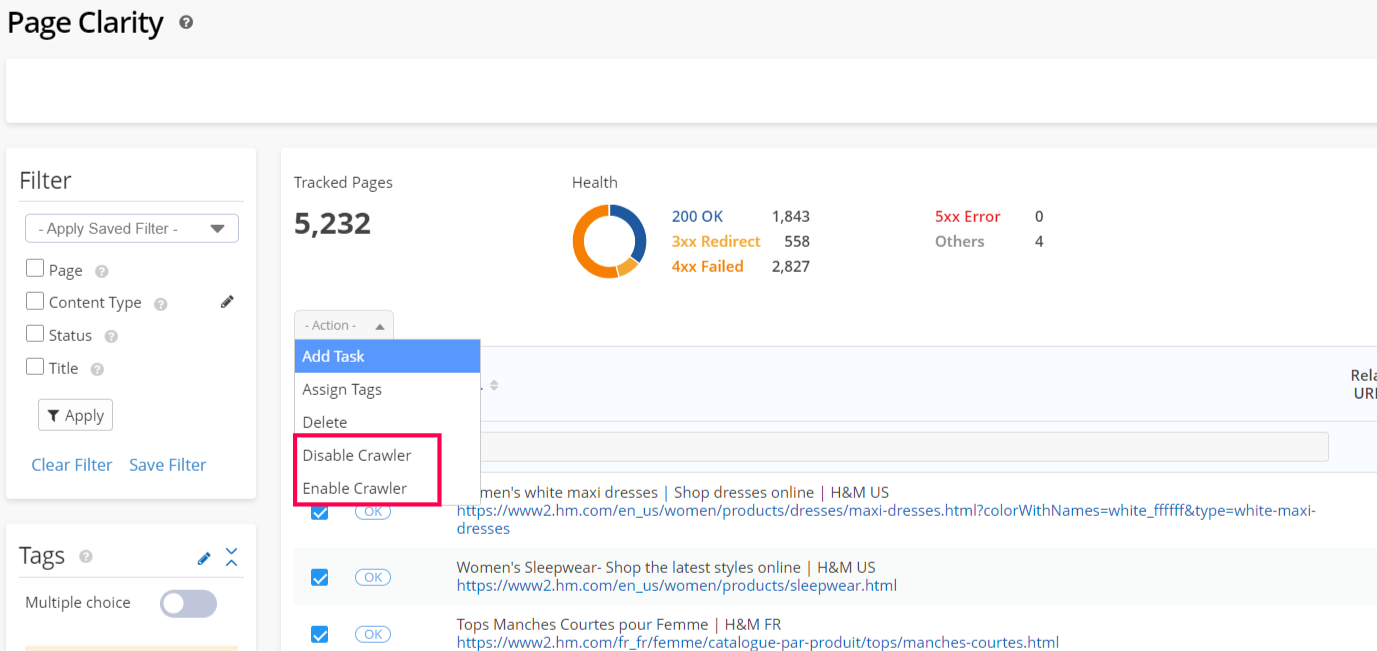Click the help icon next to Status filter
This screenshot has width=1377, height=651.
point(111,337)
